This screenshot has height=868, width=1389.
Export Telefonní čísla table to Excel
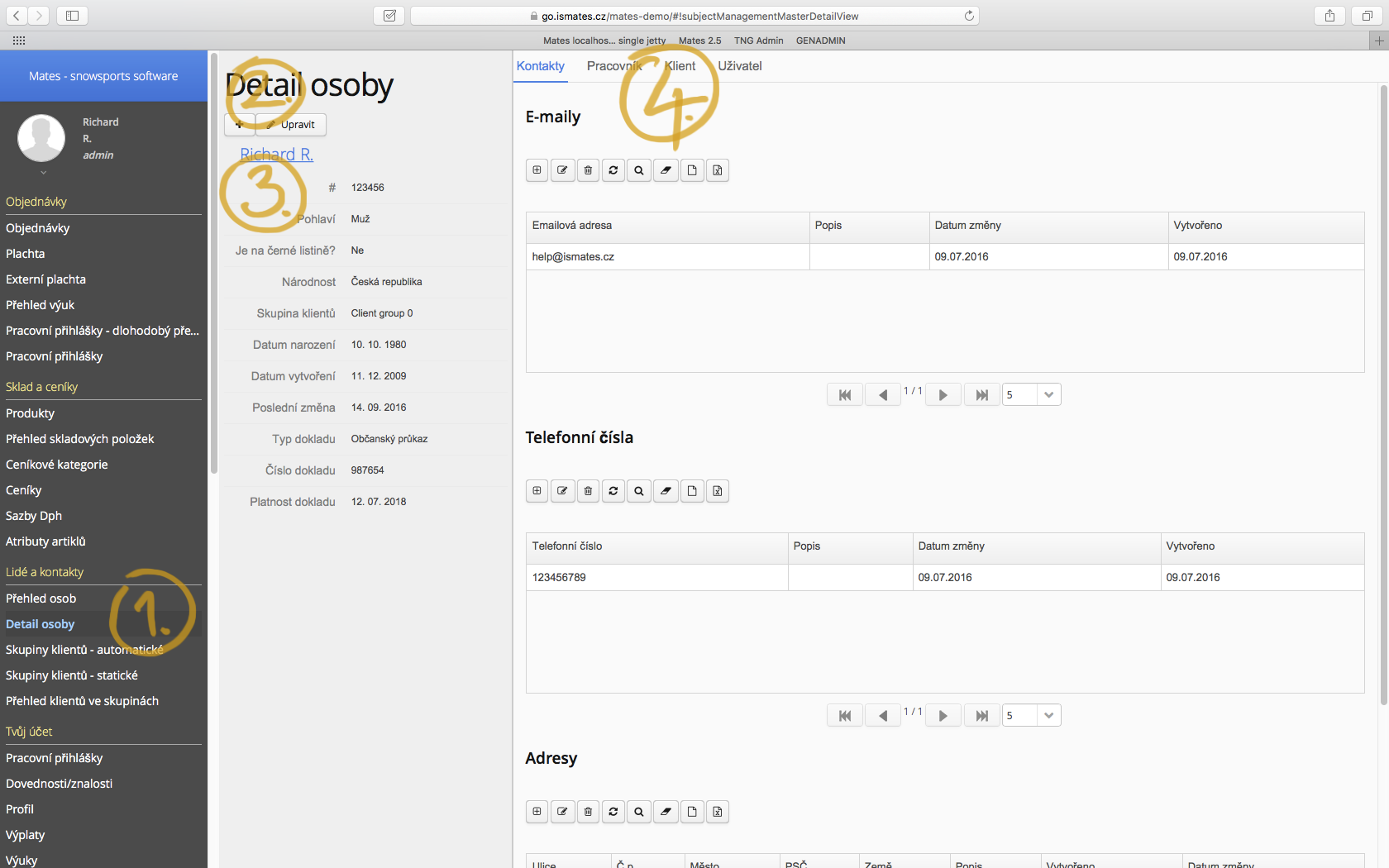(718, 491)
